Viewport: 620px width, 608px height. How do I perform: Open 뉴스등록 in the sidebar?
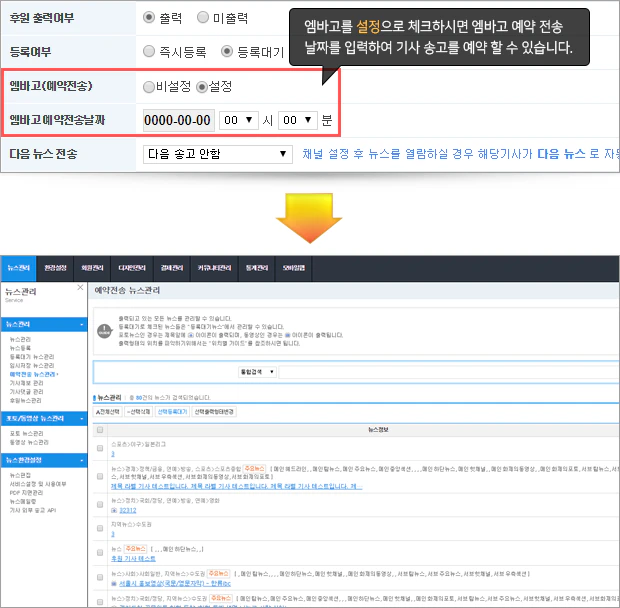click(20, 348)
